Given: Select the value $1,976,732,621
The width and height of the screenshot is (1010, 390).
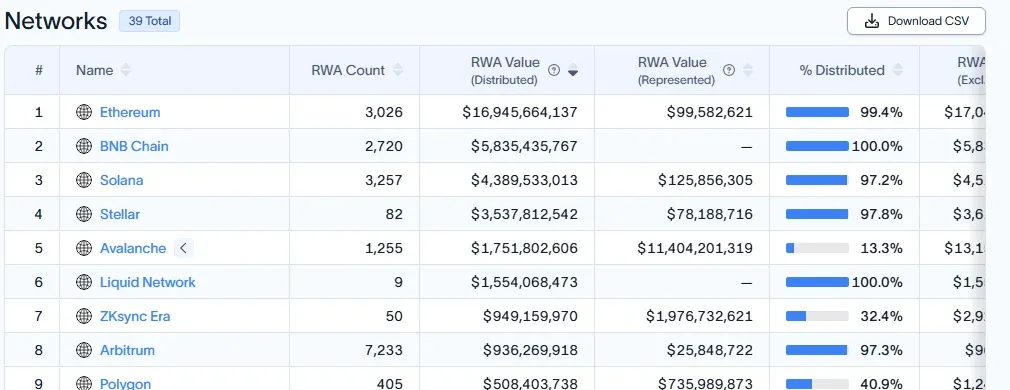Looking at the screenshot, I should 700,316.
